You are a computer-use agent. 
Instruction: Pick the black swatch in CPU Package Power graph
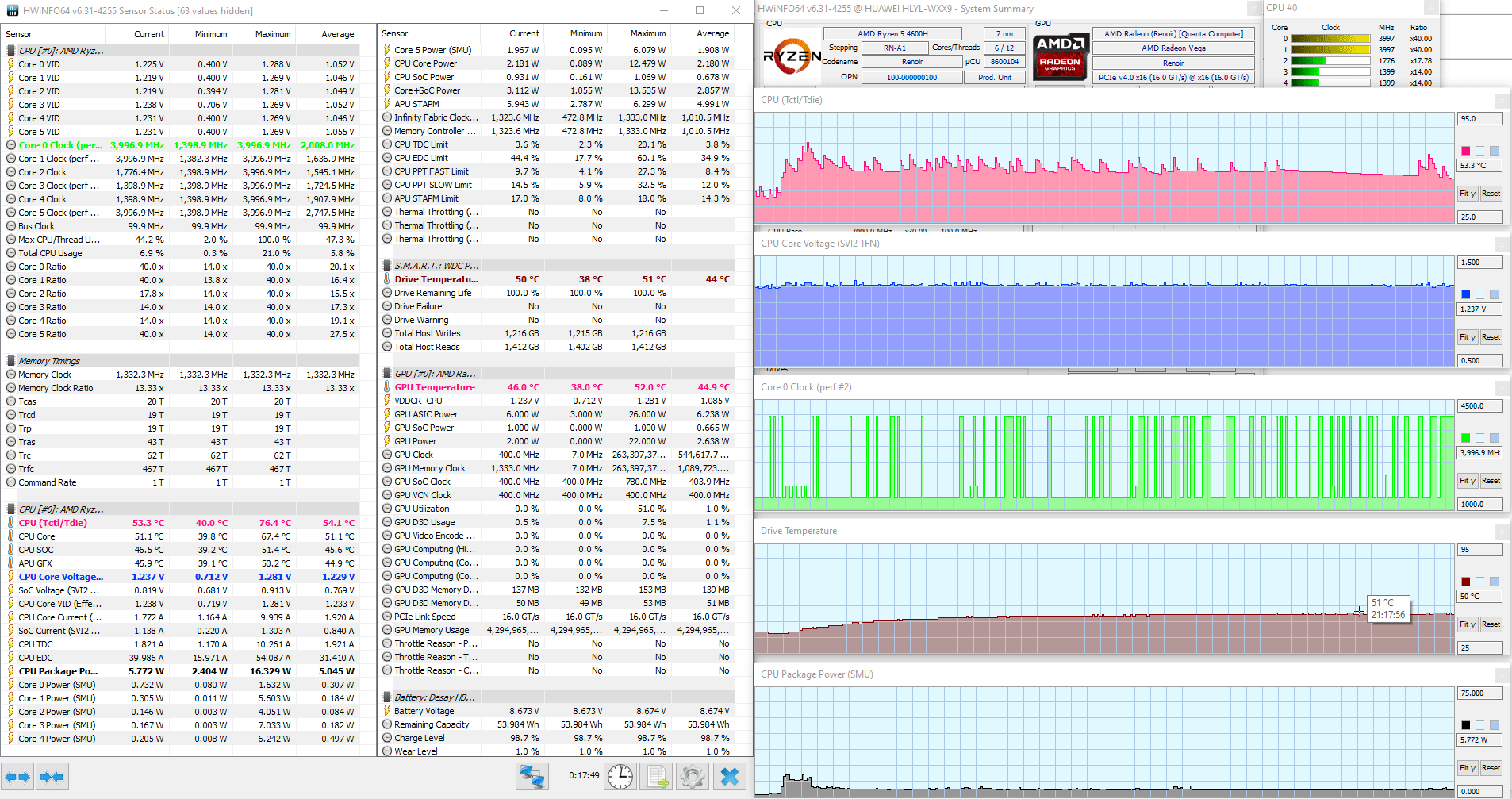point(1466,725)
